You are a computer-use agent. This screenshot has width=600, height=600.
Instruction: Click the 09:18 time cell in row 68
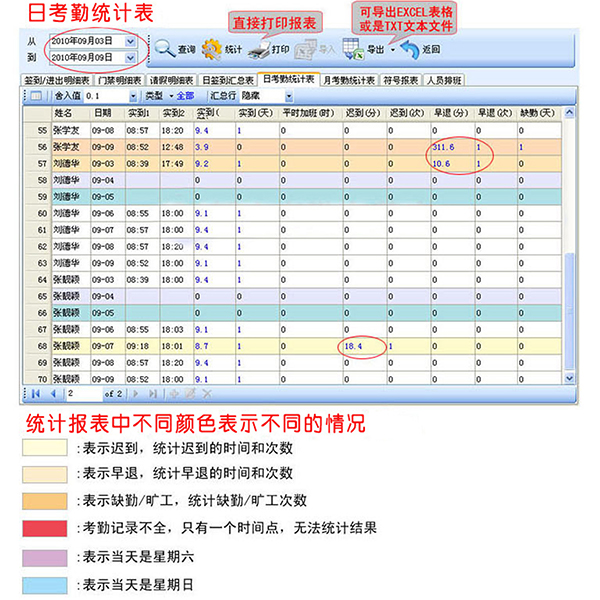pos(142,346)
